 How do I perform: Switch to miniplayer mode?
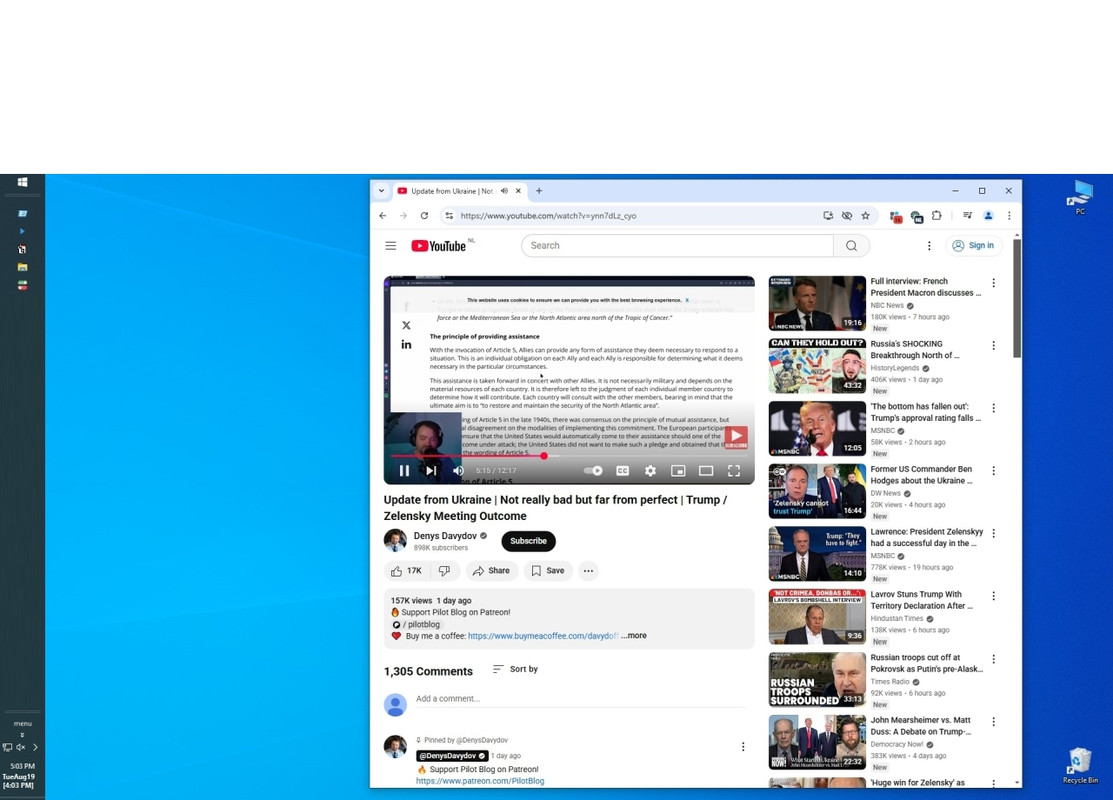(679, 471)
